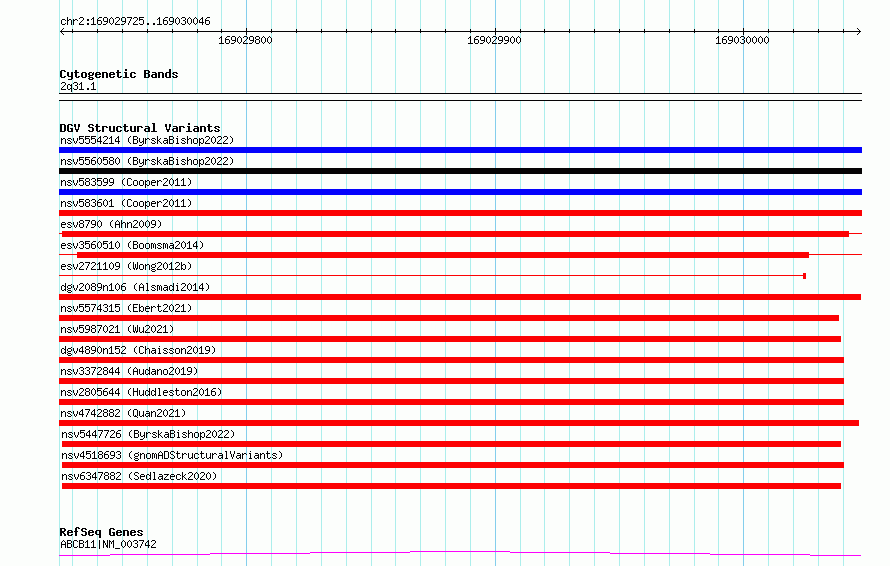Click the dgv4890n152 (Chaisson2019) label
This screenshot has width=890, height=566.
tap(138, 350)
